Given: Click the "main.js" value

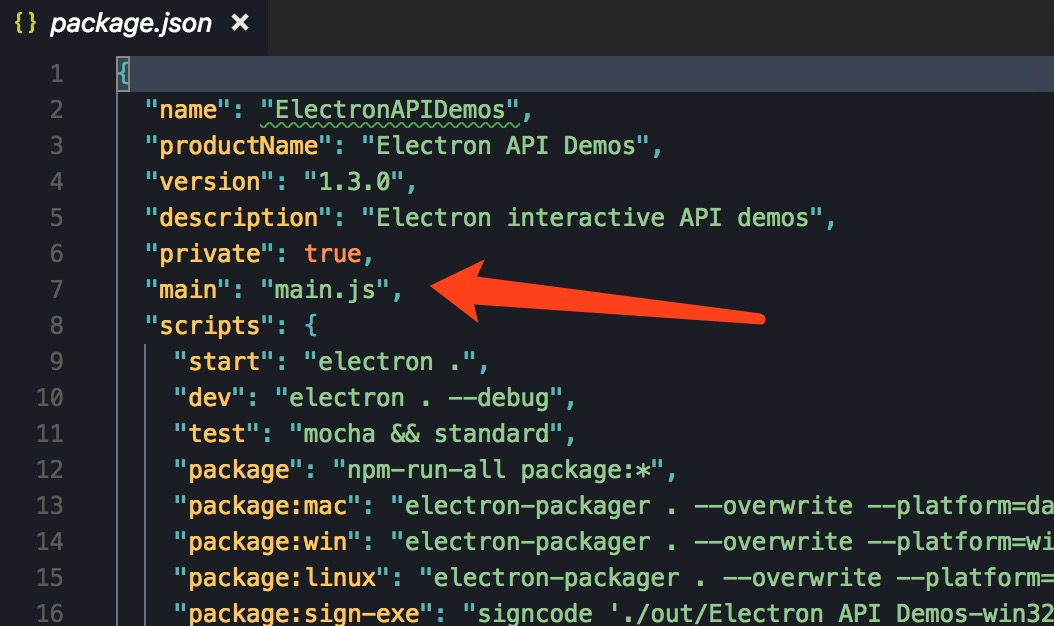Looking at the screenshot, I should [325, 290].
